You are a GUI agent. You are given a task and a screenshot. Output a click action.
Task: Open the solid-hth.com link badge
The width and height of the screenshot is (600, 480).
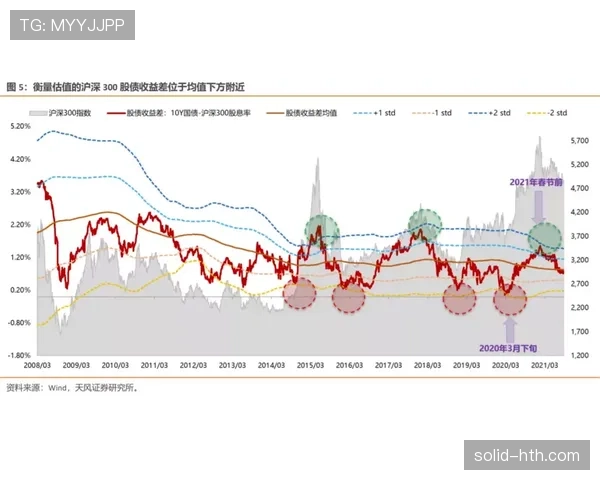click(527, 456)
